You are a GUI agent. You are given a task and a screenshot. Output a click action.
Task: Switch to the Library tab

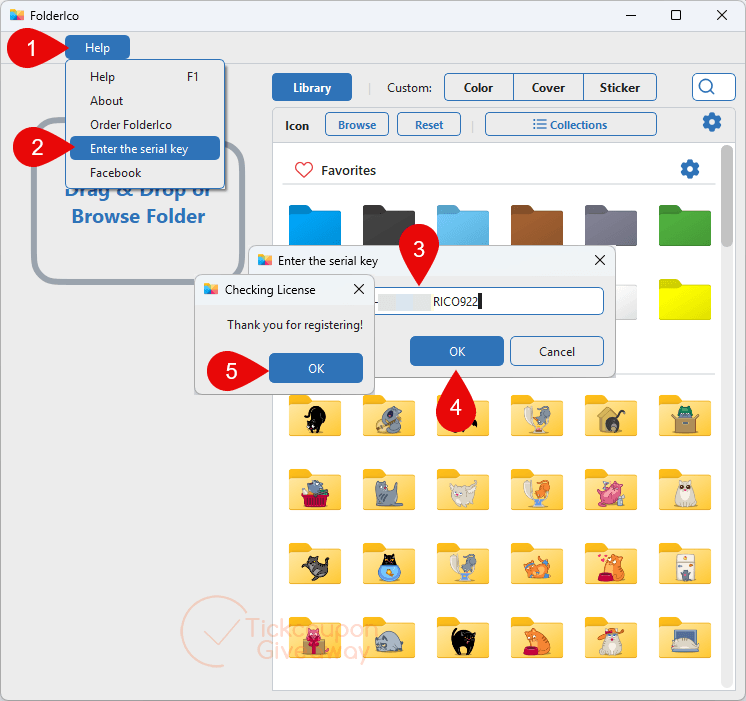point(312,88)
